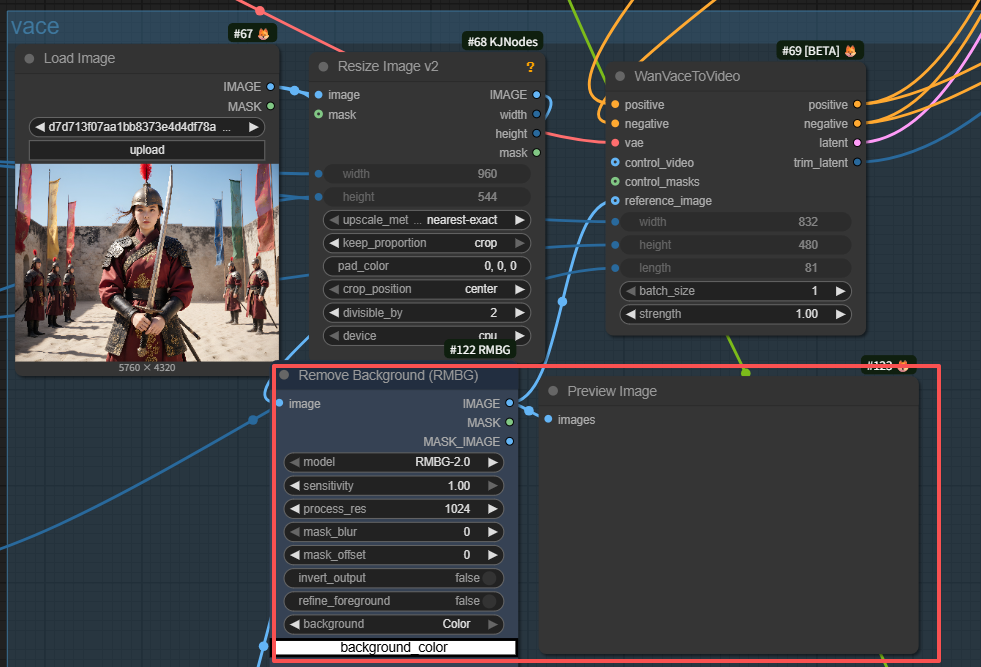This screenshot has width=981, height=667.
Task: Open the keep_proportion crop dropdown
Action: (427, 243)
